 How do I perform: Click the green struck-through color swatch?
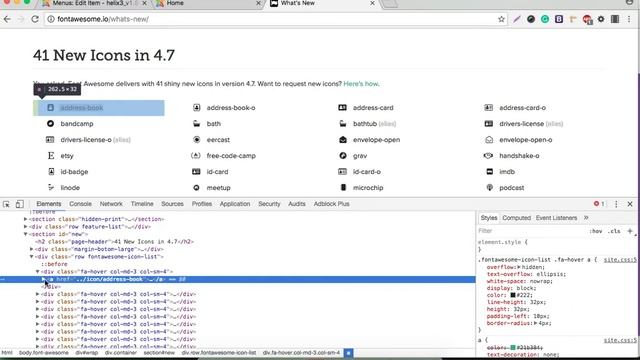click(x=513, y=347)
